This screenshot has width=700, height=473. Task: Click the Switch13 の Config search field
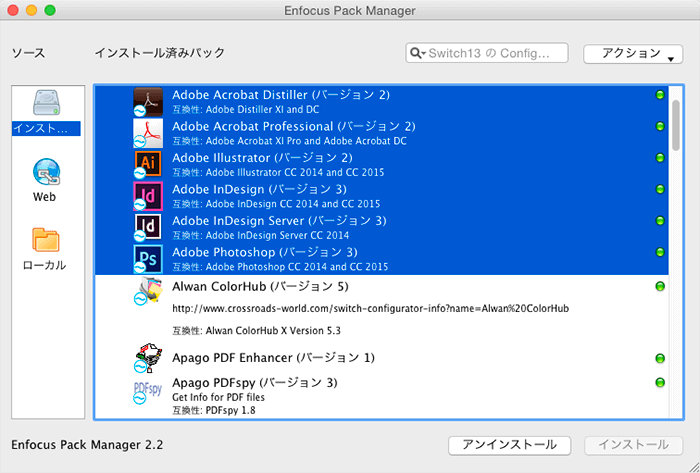pos(487,53)
